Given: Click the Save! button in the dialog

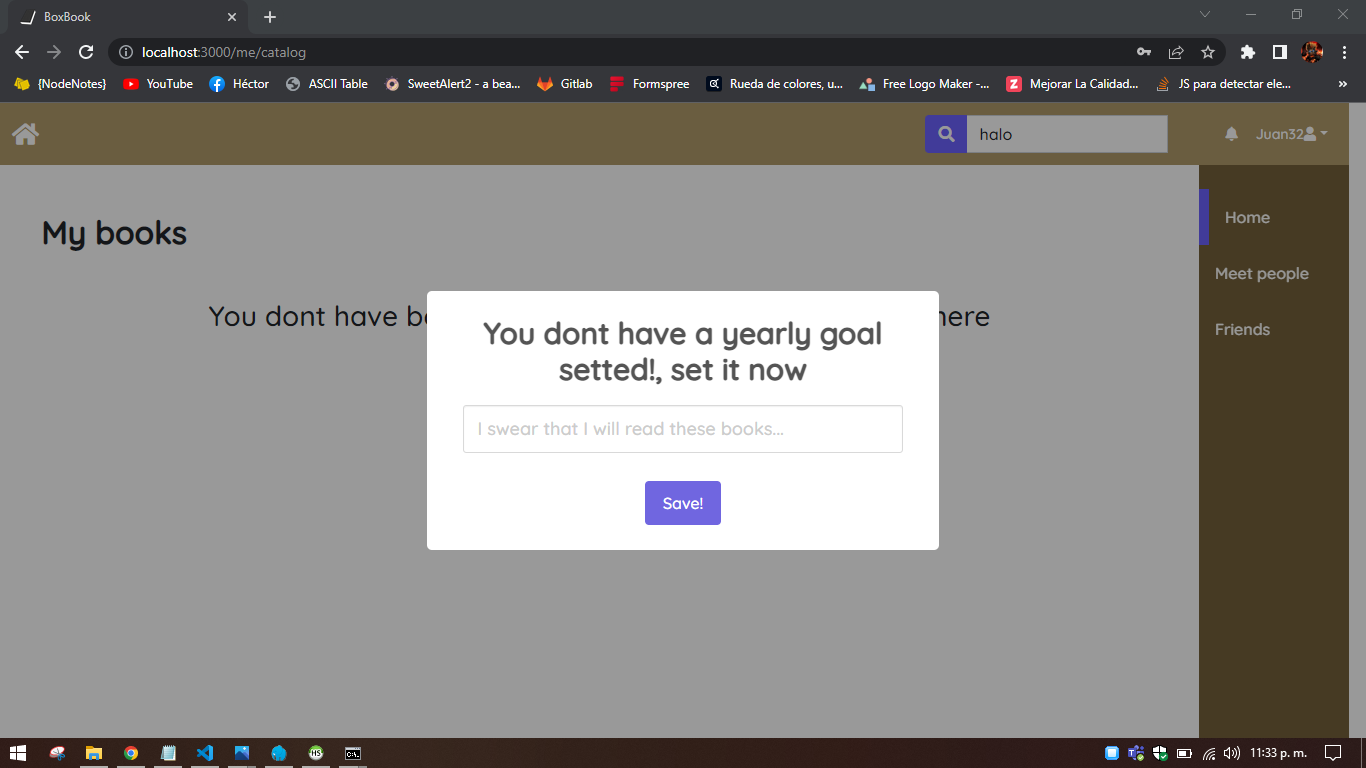Looking at the screenshot, I should (682, 503).
